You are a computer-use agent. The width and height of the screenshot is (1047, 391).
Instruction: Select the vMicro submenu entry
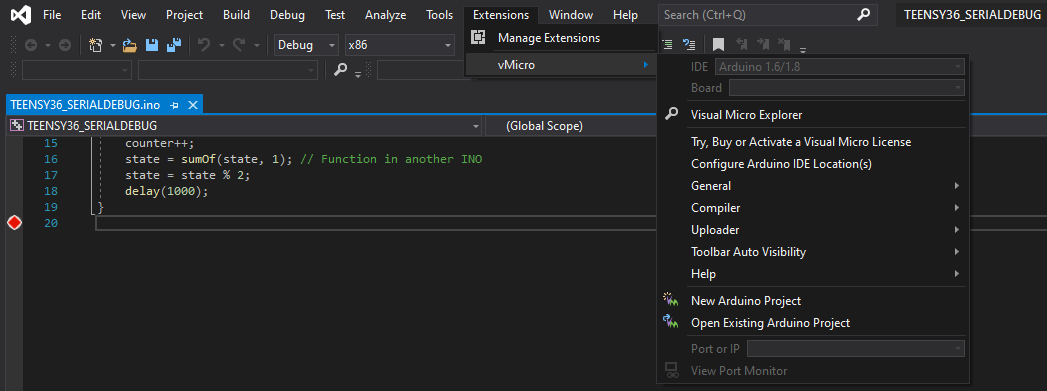point(561,65)
